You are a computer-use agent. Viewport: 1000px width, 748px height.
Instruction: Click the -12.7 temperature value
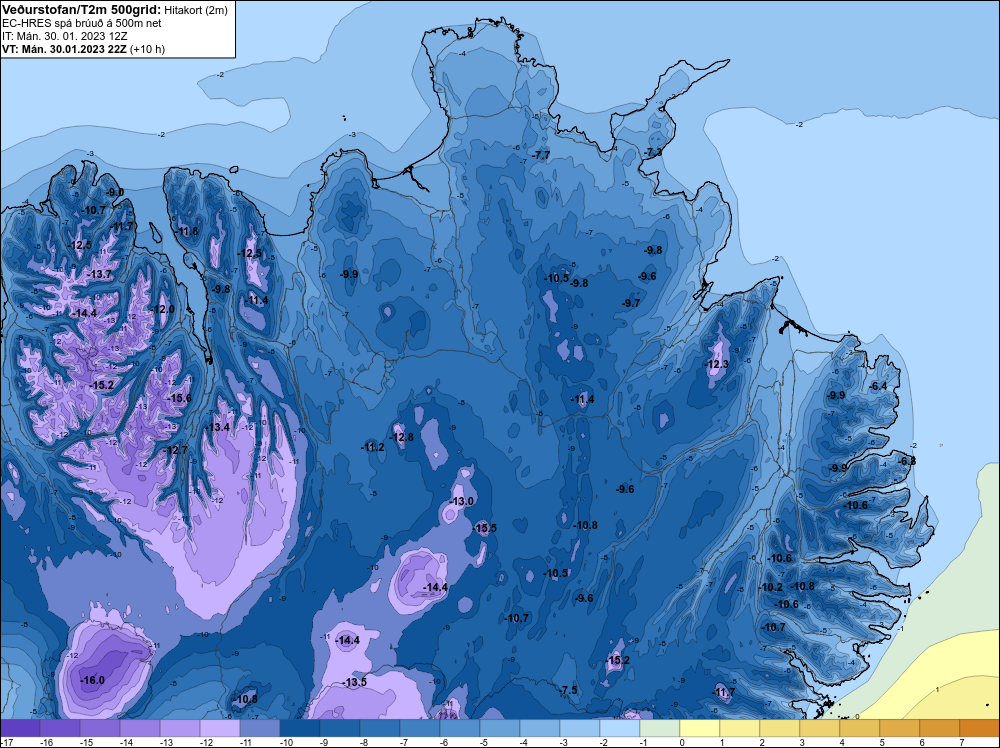point(176,450)
